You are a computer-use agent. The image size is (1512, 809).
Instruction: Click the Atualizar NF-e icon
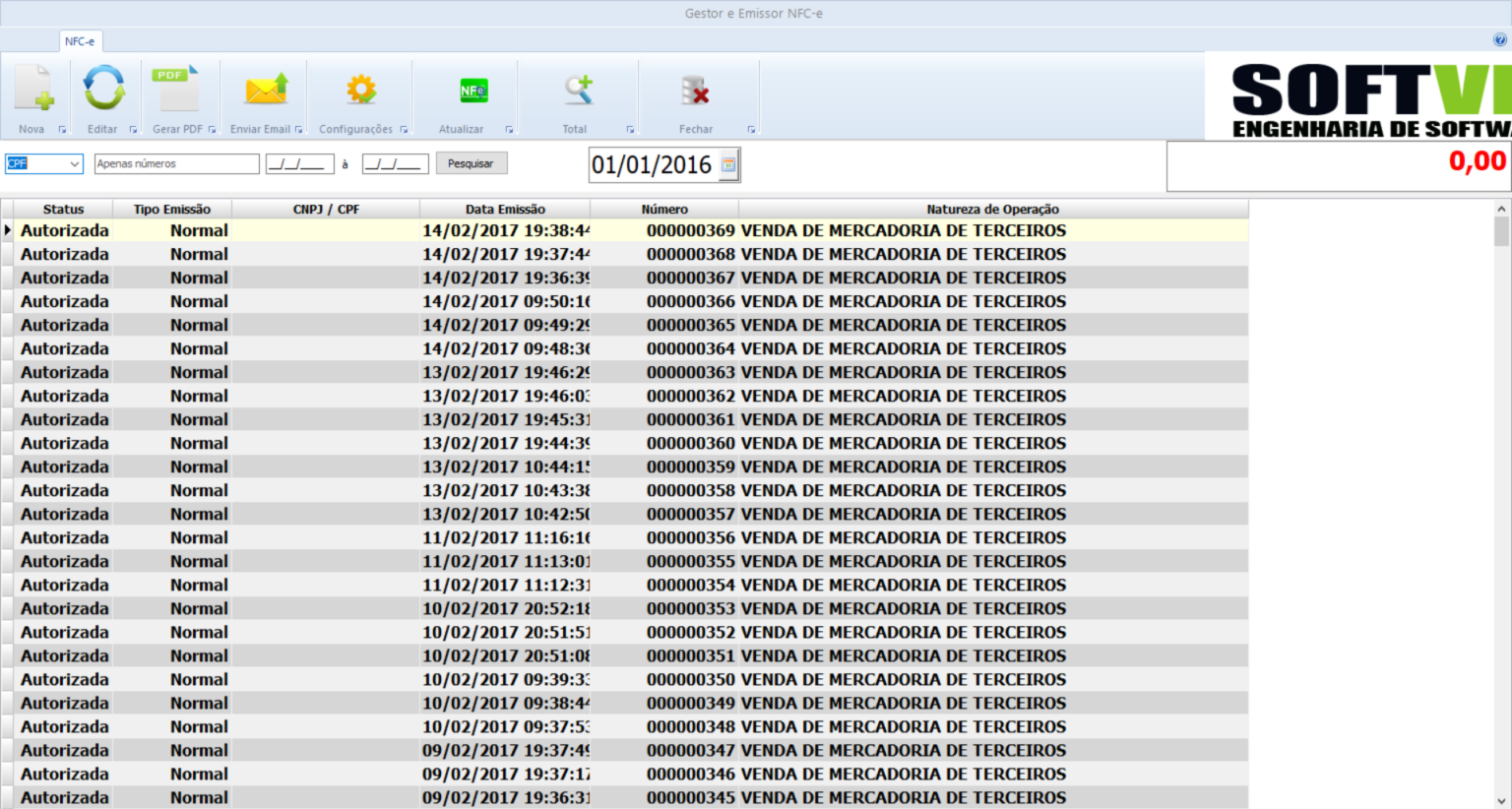click(x=472, y=91)
